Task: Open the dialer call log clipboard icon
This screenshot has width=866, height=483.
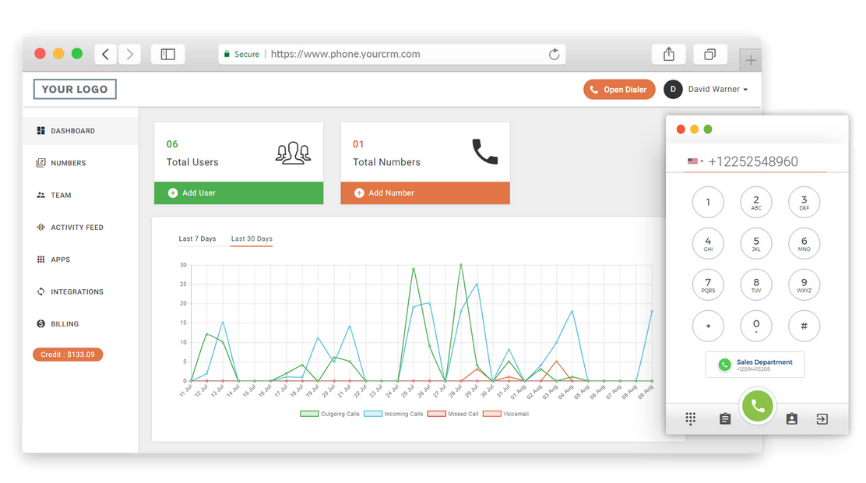Action: coord(725,419)
